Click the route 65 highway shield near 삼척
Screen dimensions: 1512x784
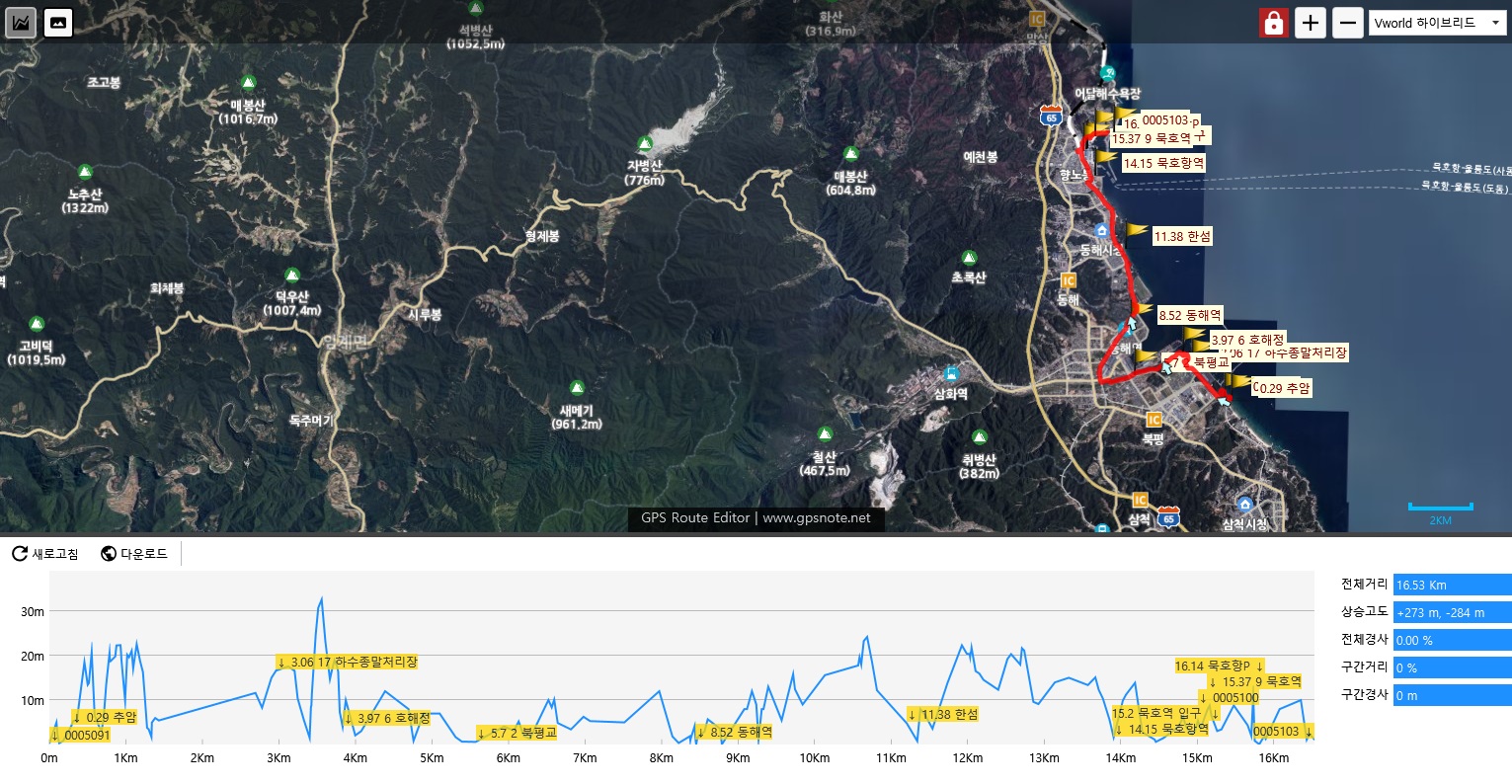[1169, 517]
